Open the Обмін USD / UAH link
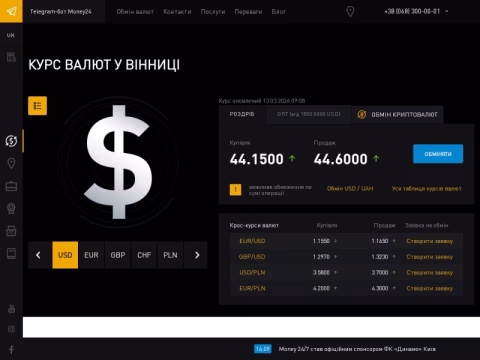 point(350,189)
